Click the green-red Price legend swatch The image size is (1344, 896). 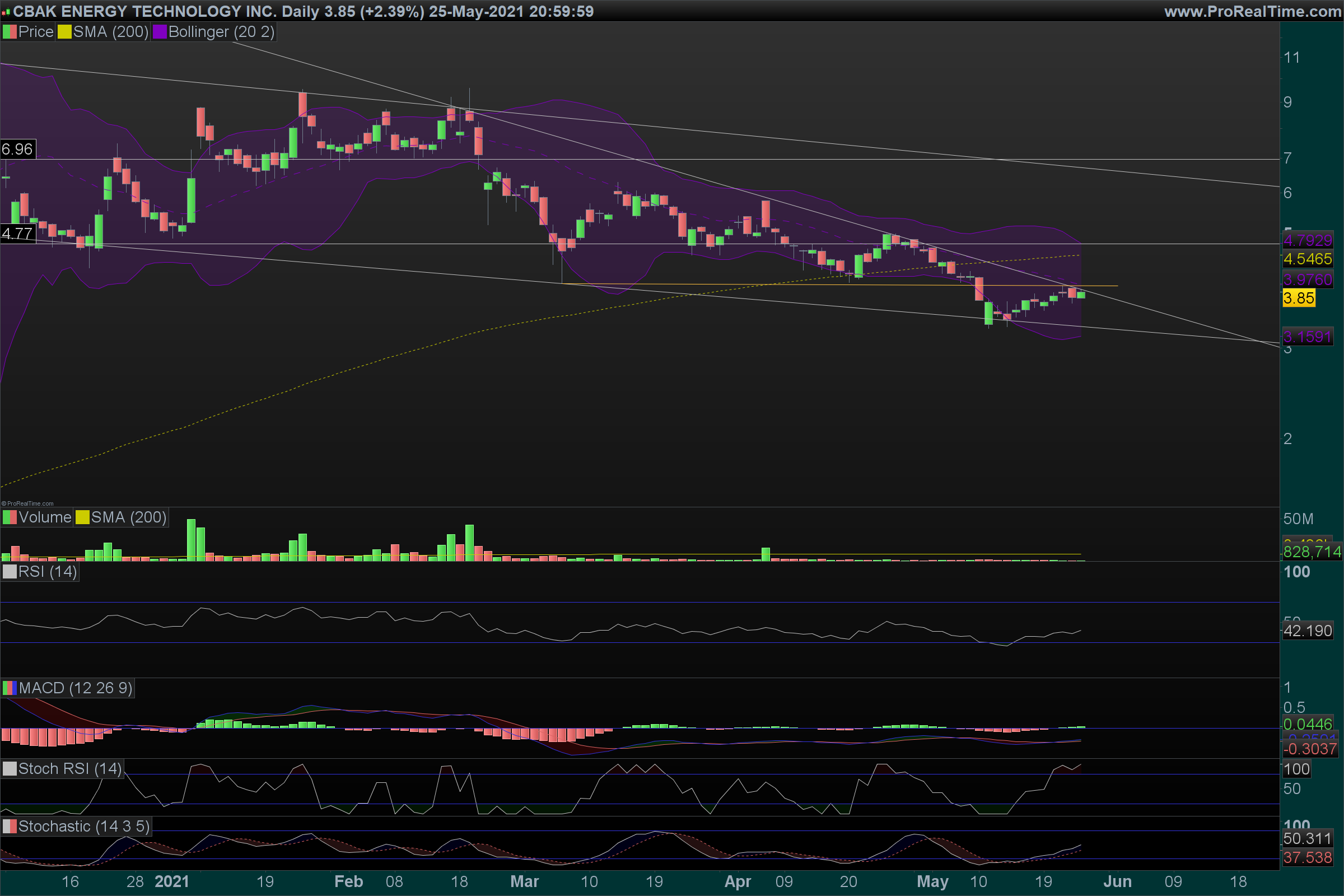tap(10, 32)
